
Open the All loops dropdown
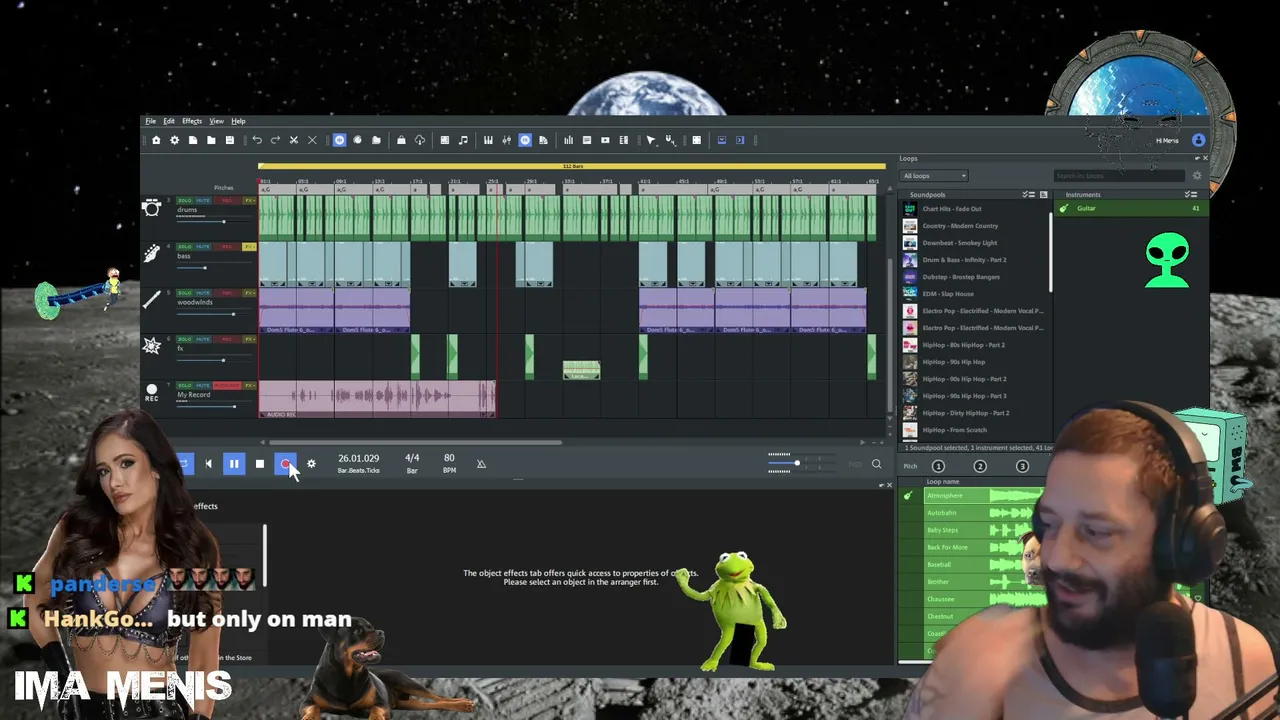pos(934,176)
